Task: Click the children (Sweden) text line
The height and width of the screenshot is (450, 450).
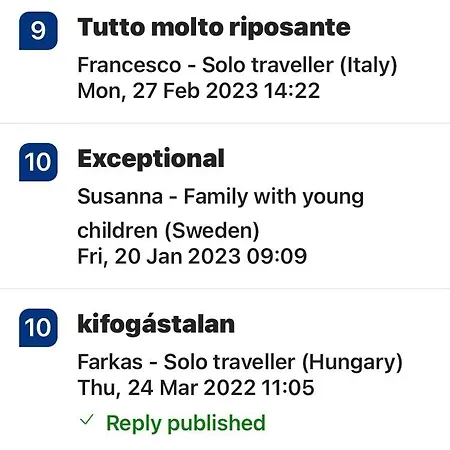Action: tap(168, 230)
